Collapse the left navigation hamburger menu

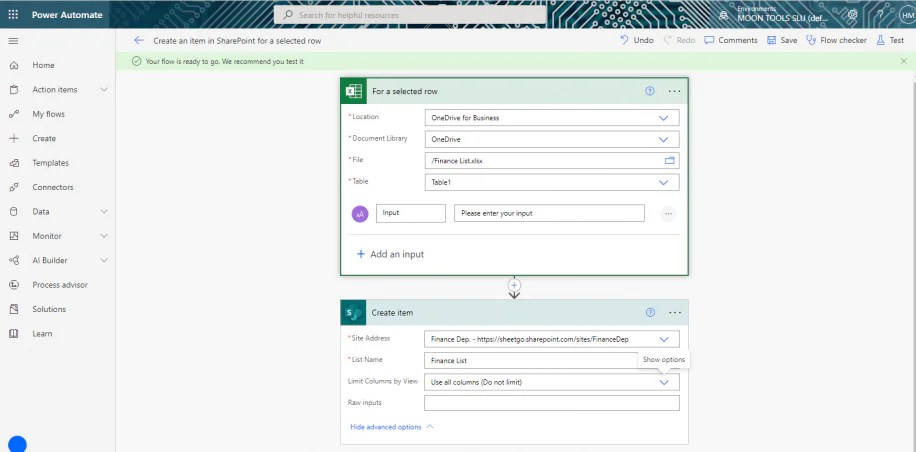13,41
